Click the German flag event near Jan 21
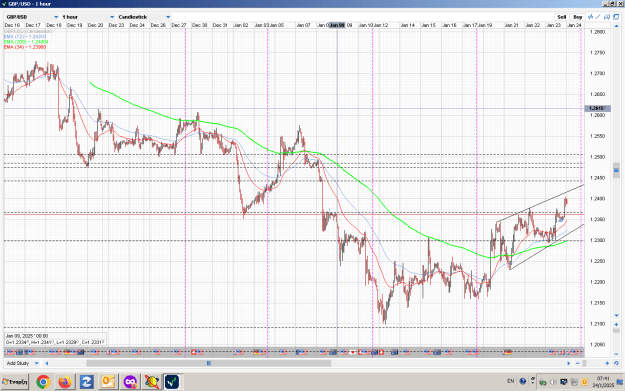 508,352
